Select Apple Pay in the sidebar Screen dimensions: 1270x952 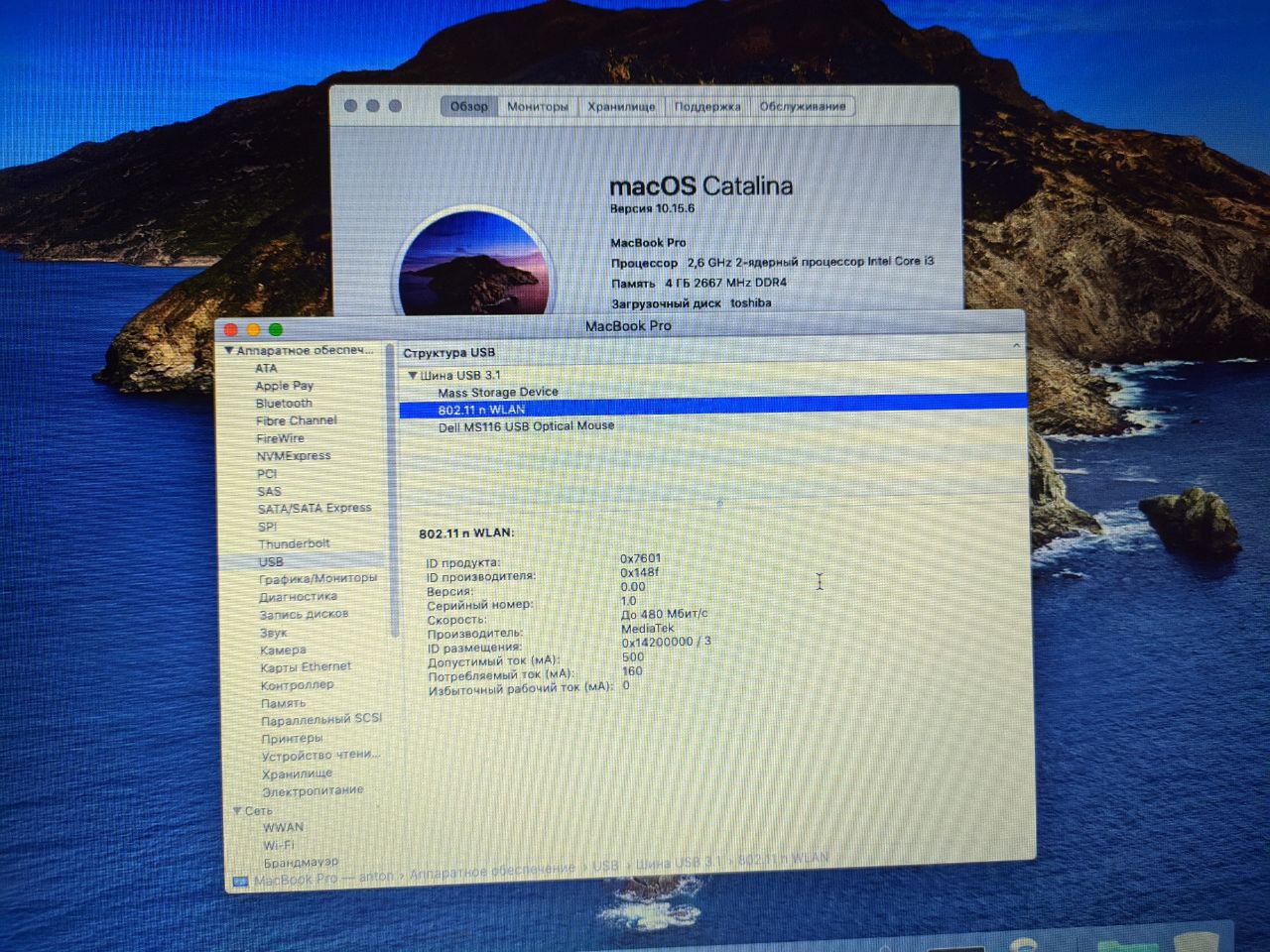(x=284, y=386)
